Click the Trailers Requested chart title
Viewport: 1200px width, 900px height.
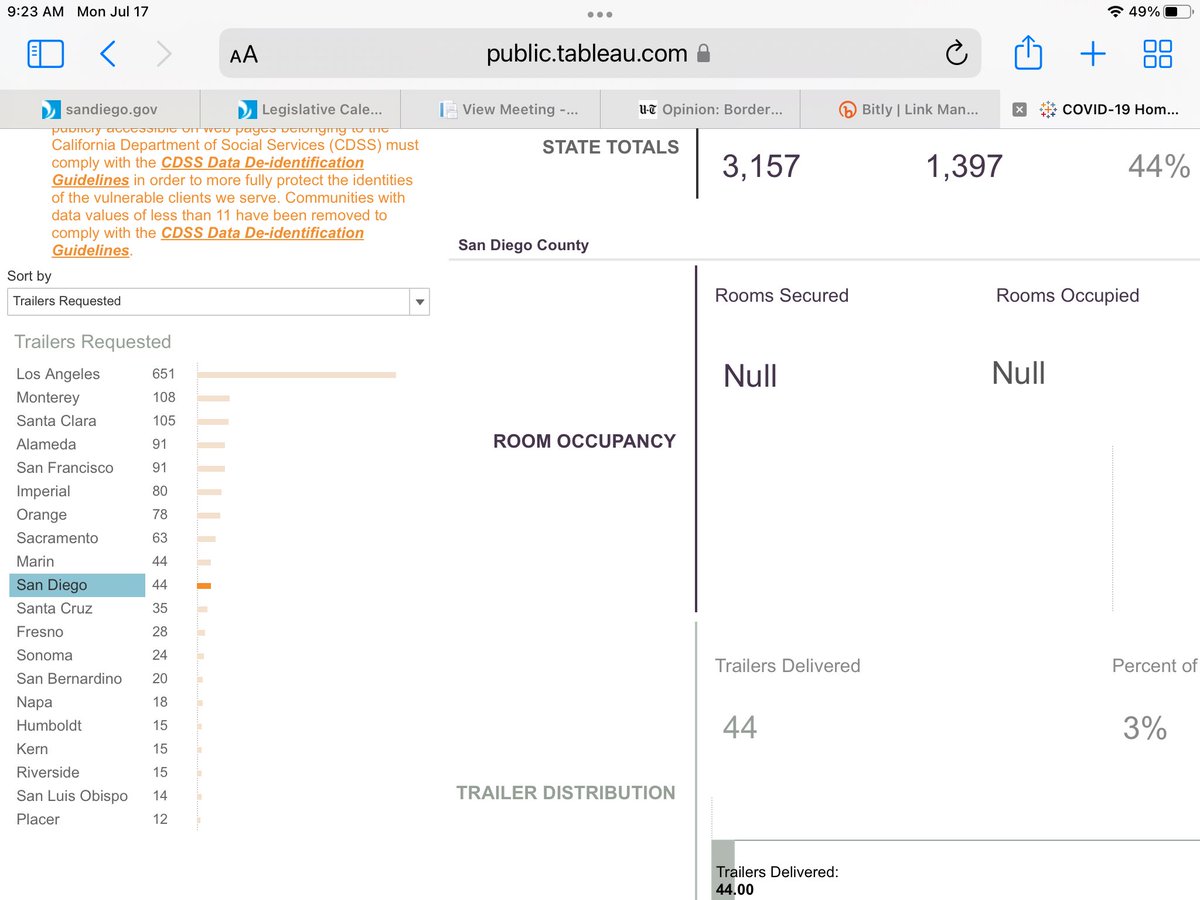click(93, 342)
